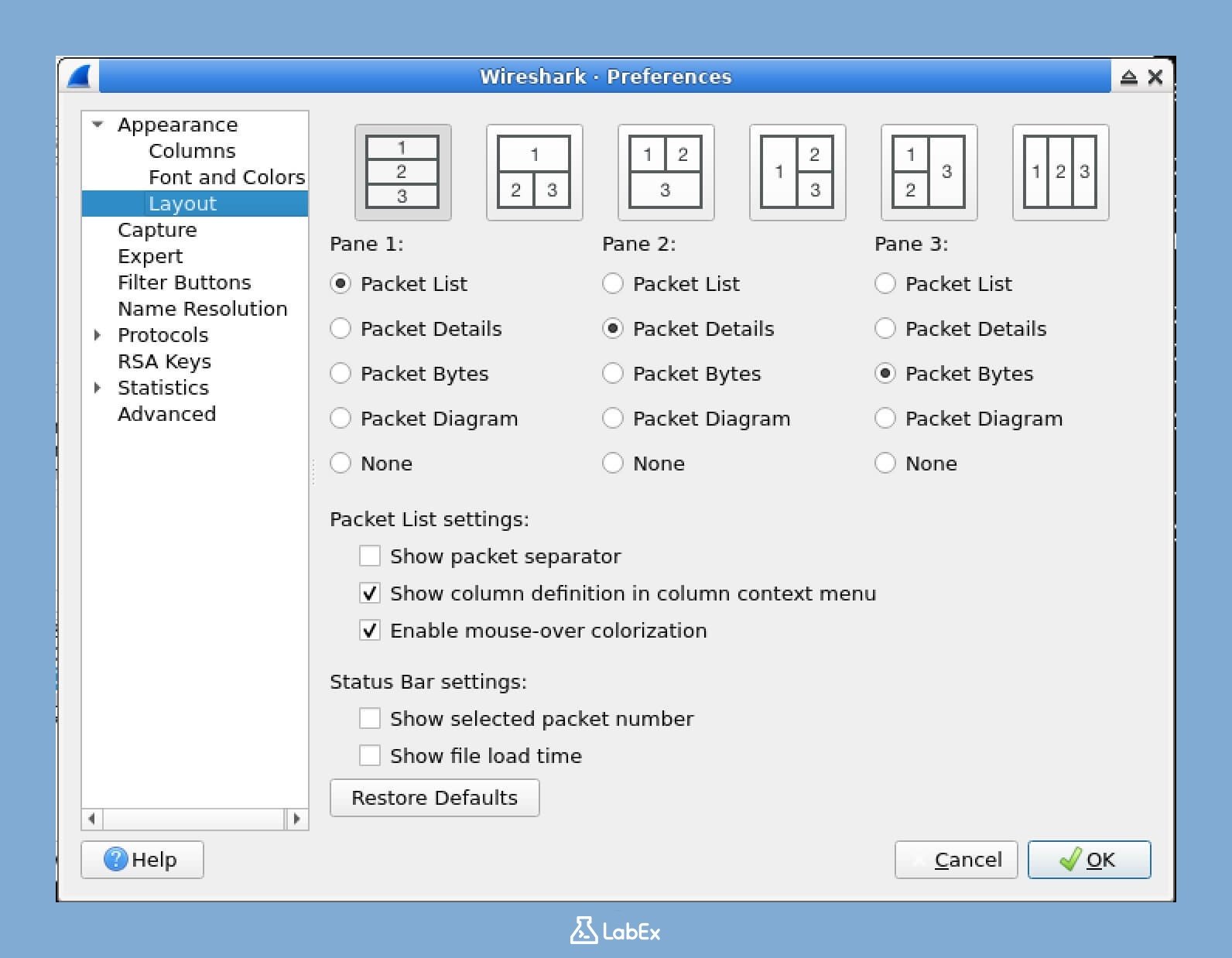1232x958 pixels.
Task: Expand the Protocols tree node arrow
Action: point(98,335)
